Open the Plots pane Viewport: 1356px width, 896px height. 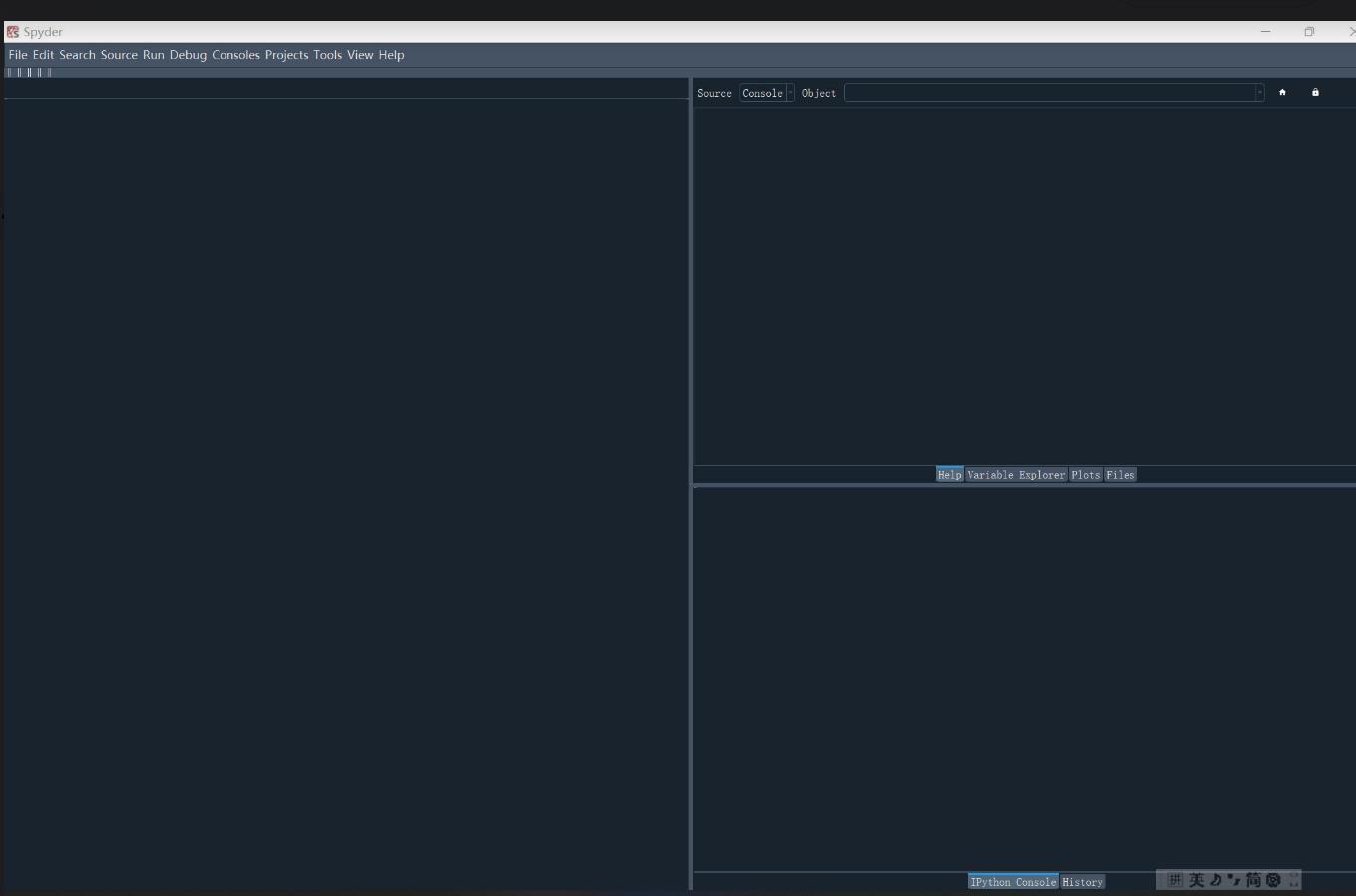[x=1085, y=474]
